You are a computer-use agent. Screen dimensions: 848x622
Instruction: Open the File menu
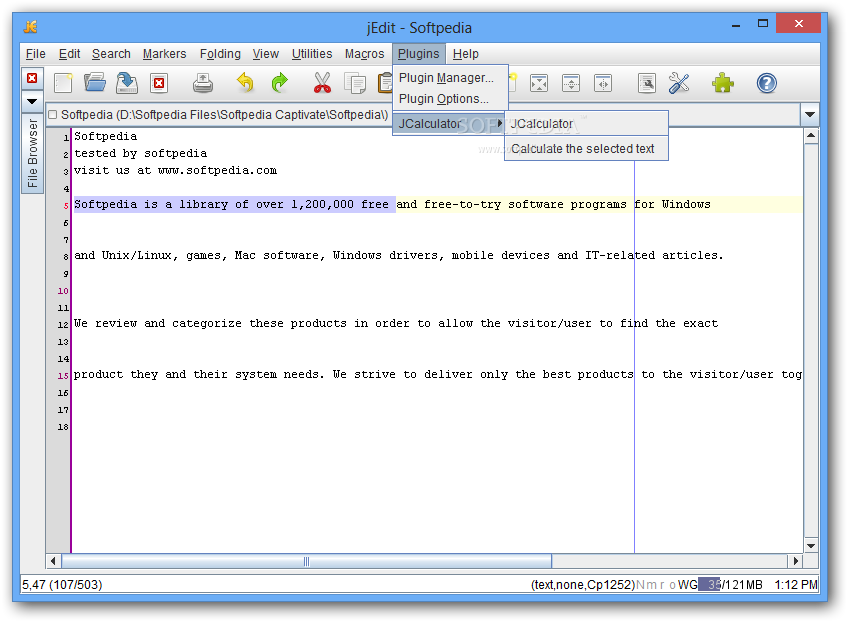(36, 54)
